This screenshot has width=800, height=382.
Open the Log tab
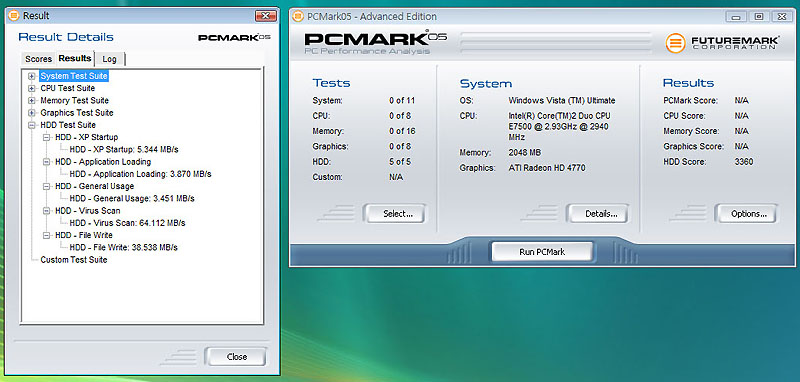point(110,59)
